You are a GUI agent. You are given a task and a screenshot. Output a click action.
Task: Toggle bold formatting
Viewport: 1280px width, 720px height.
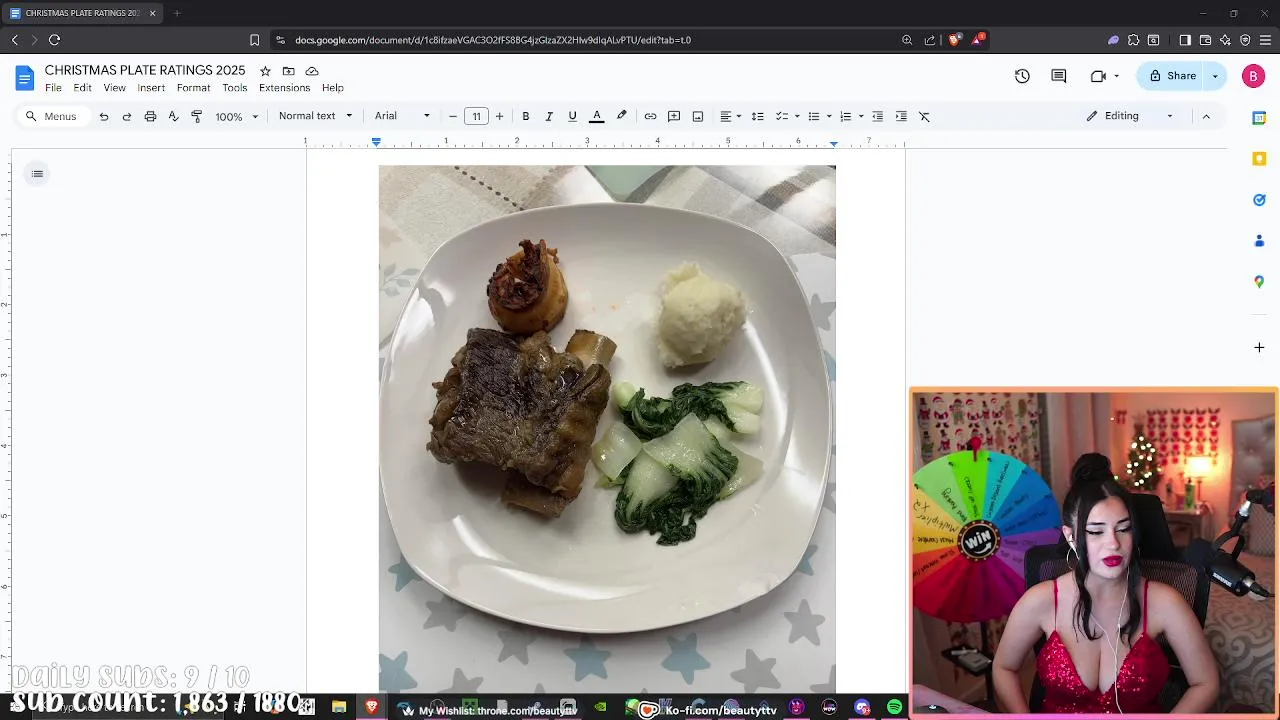(x=525, y=116)
